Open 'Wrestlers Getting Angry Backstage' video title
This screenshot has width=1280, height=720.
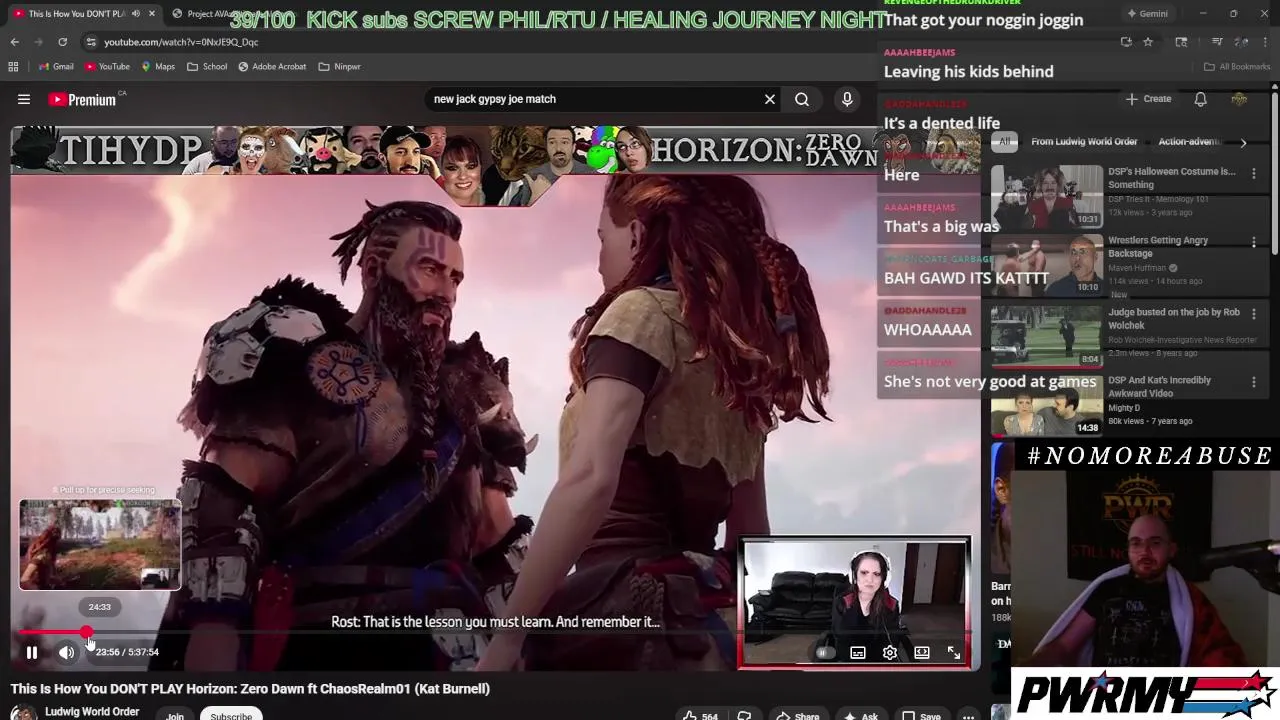pyautogui.click(x=1158, y=247)
